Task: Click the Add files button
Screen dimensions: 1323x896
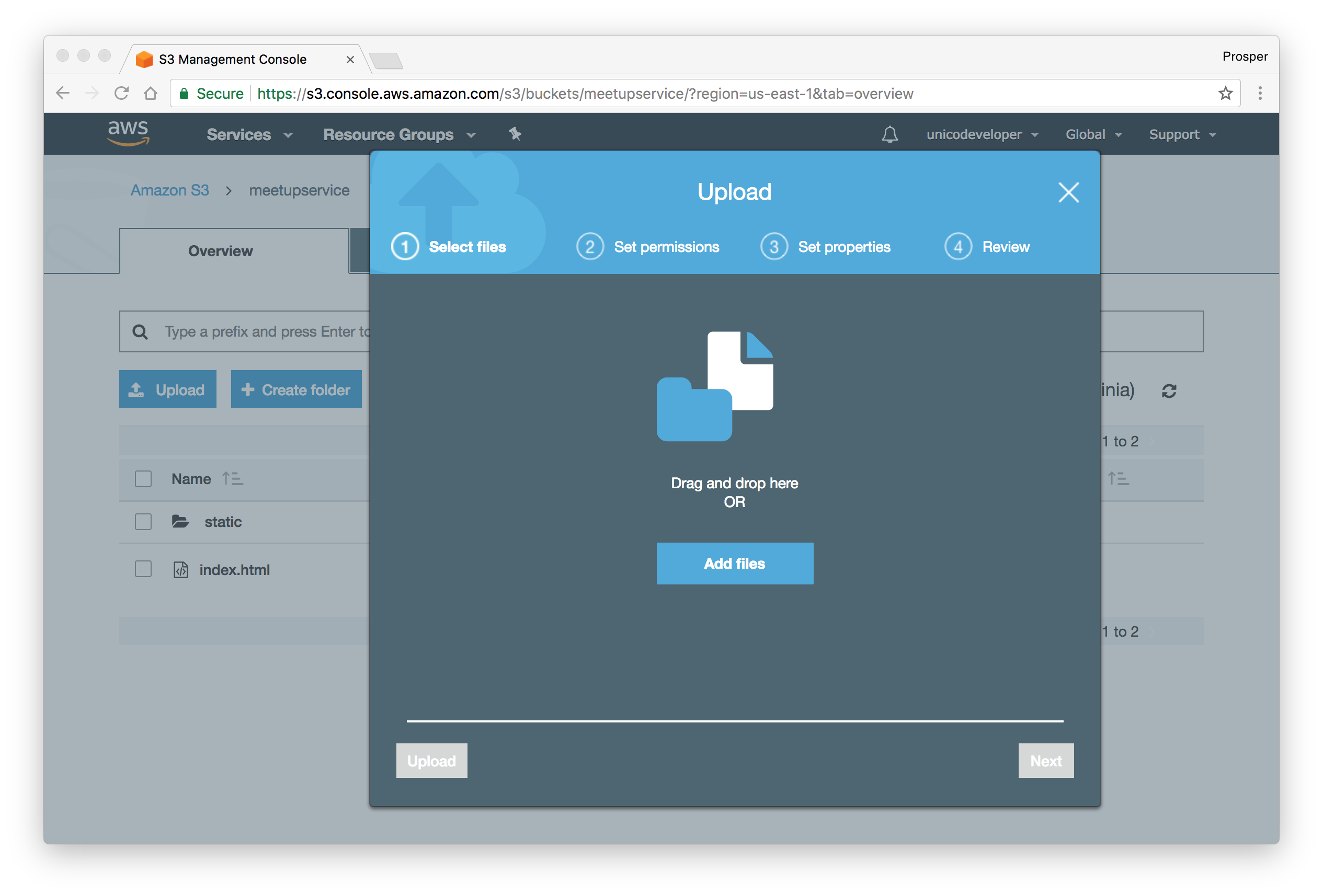Action: 734,564
